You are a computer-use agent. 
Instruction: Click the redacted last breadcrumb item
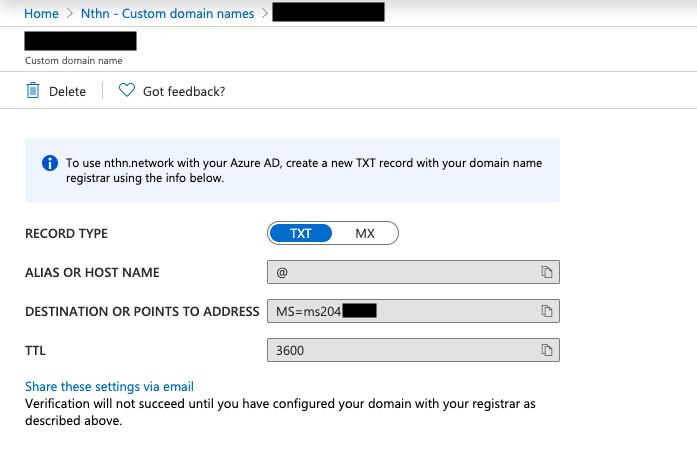coord(328,14)
